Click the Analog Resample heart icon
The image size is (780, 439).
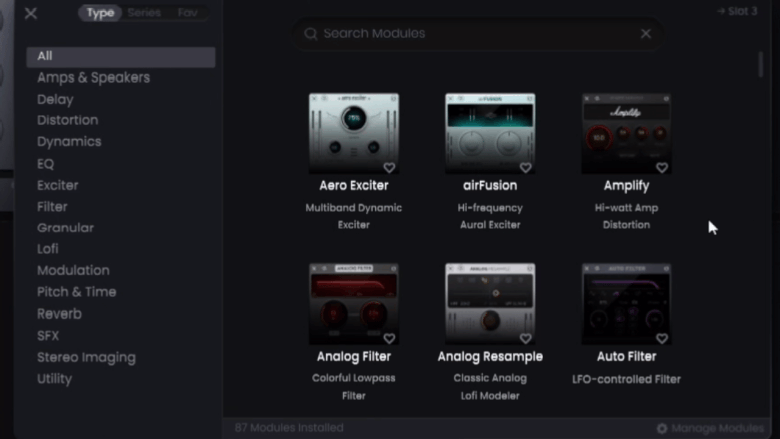tap(525, 339)
